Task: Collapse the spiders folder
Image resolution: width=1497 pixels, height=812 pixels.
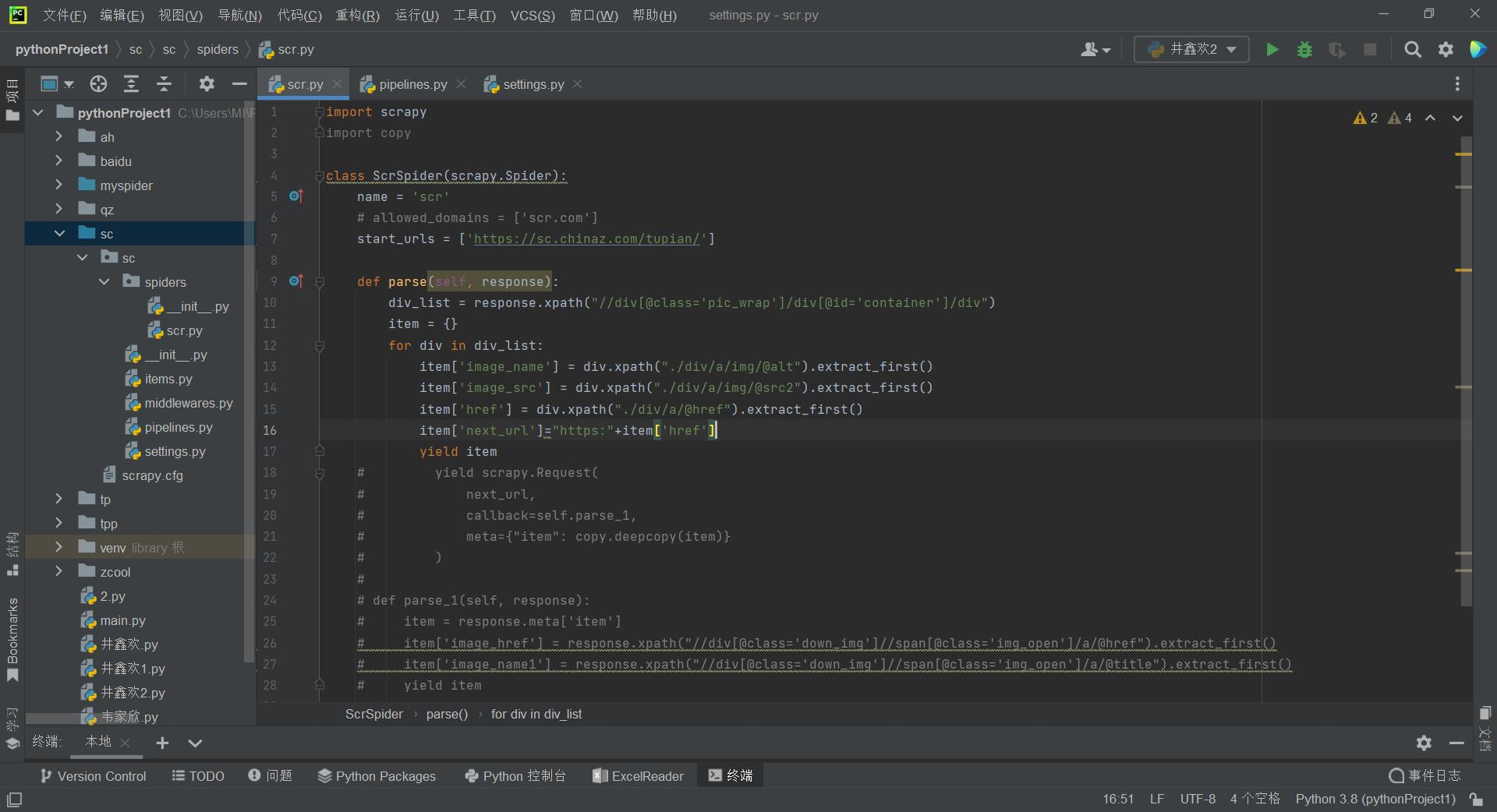Action: (104, 282)
